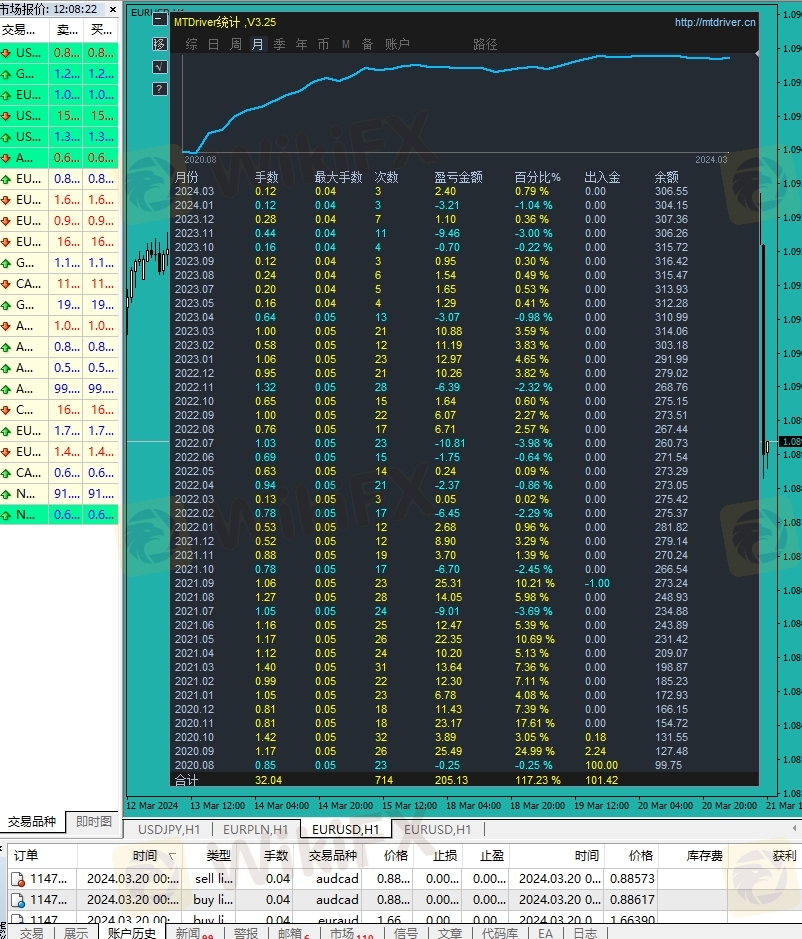Switch to the 交易品种 symbols tab
Image resolution: width=802 pixels, height=939 pixels.
32,822
